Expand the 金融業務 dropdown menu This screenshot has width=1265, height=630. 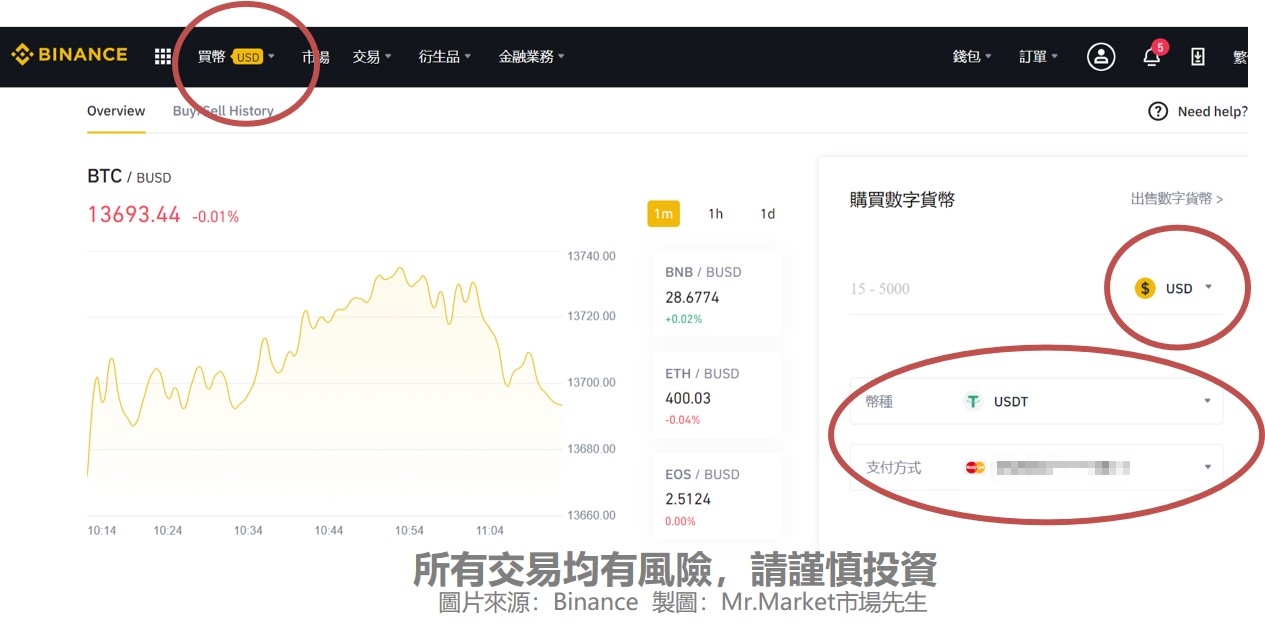(x=532, y=57)
